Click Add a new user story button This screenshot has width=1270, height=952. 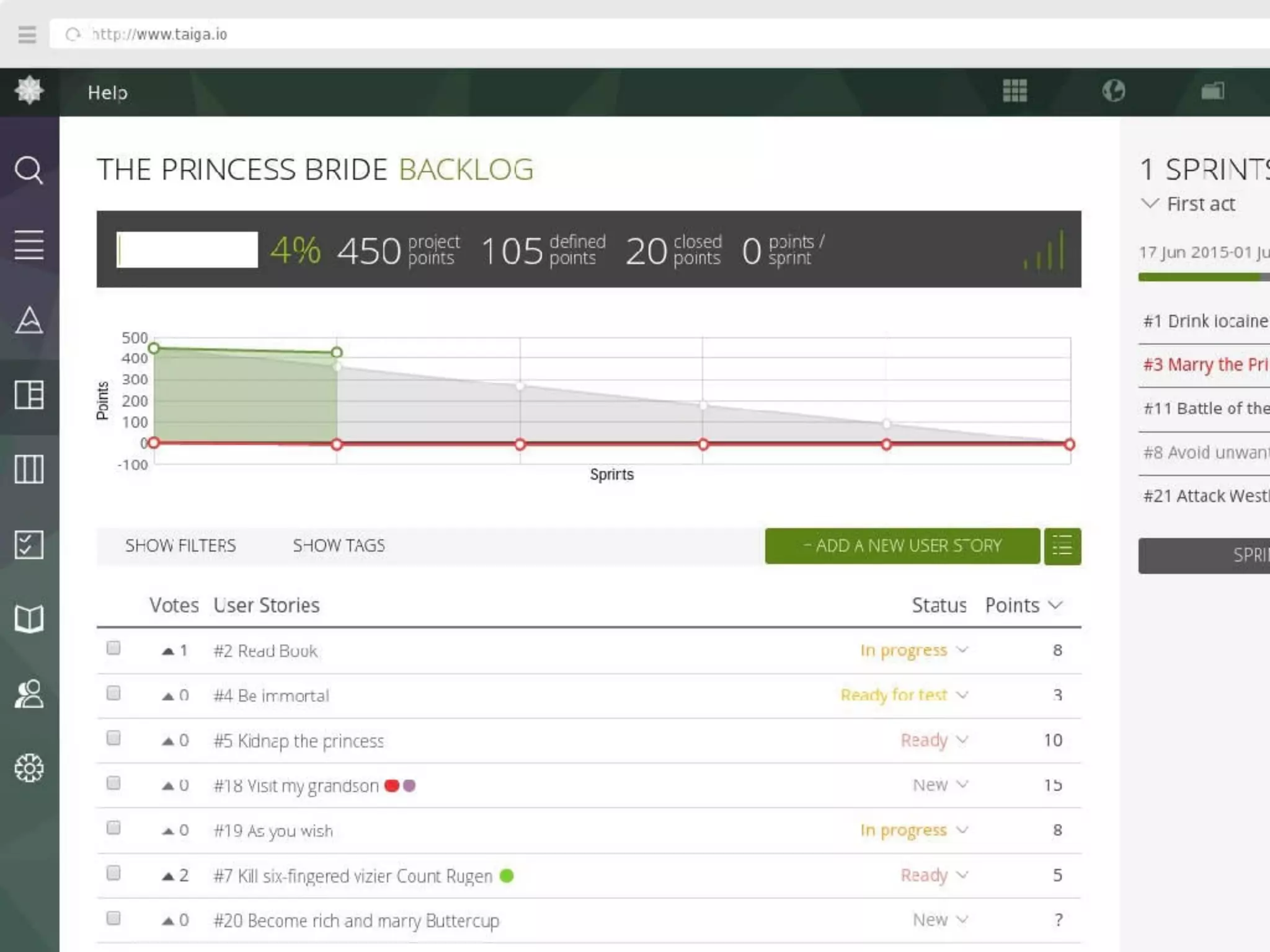tap(902, 546)
